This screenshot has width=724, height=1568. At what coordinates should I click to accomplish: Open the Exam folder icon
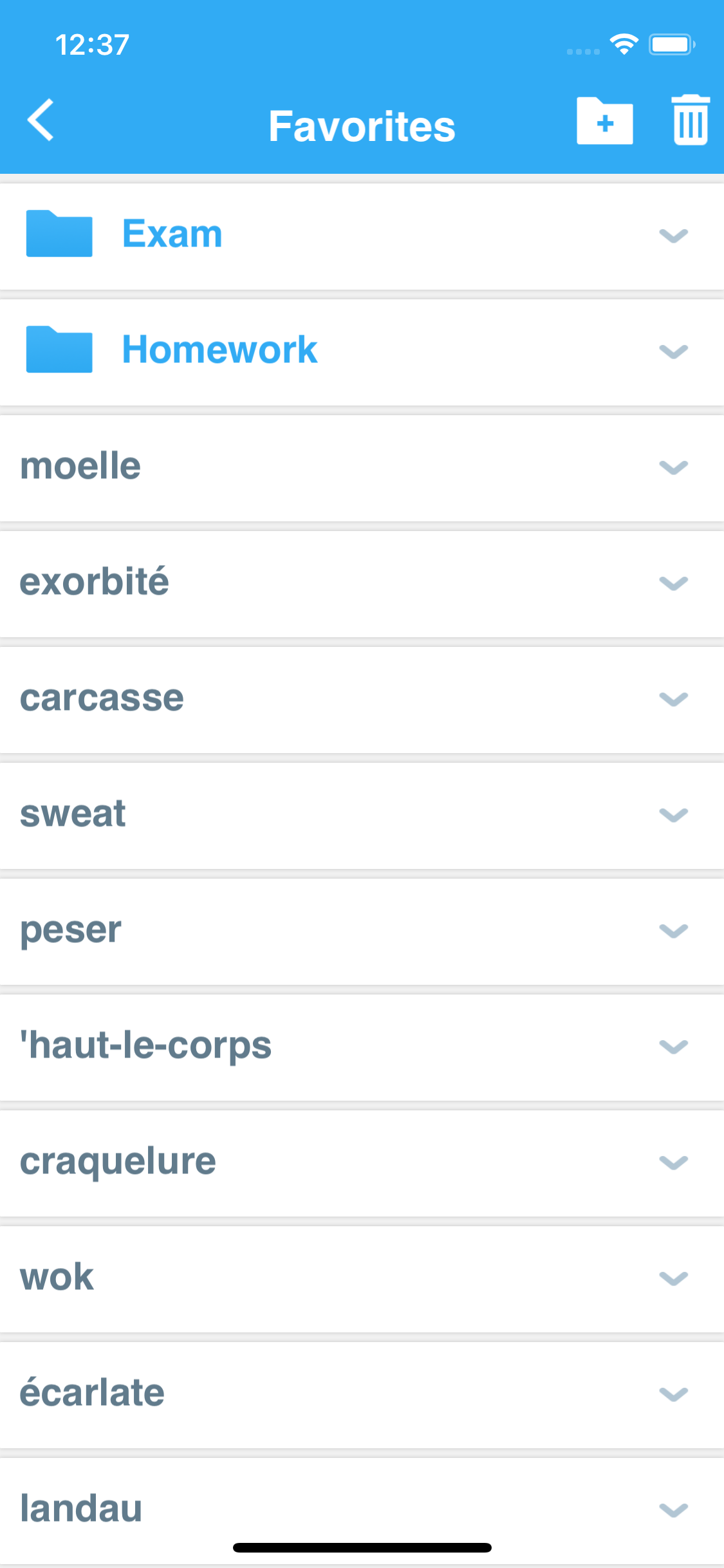tap(59, 234)
